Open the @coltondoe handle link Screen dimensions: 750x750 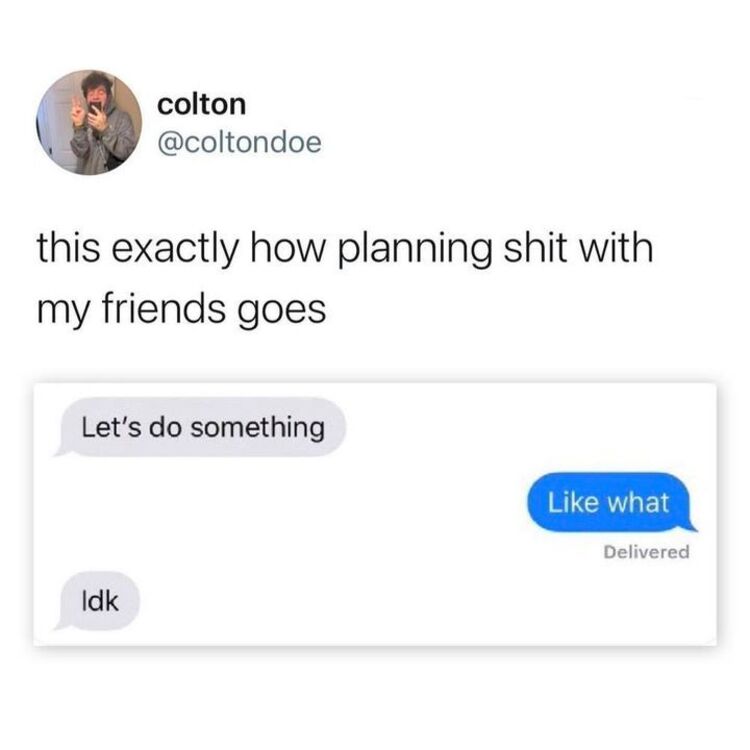[239, 143]
